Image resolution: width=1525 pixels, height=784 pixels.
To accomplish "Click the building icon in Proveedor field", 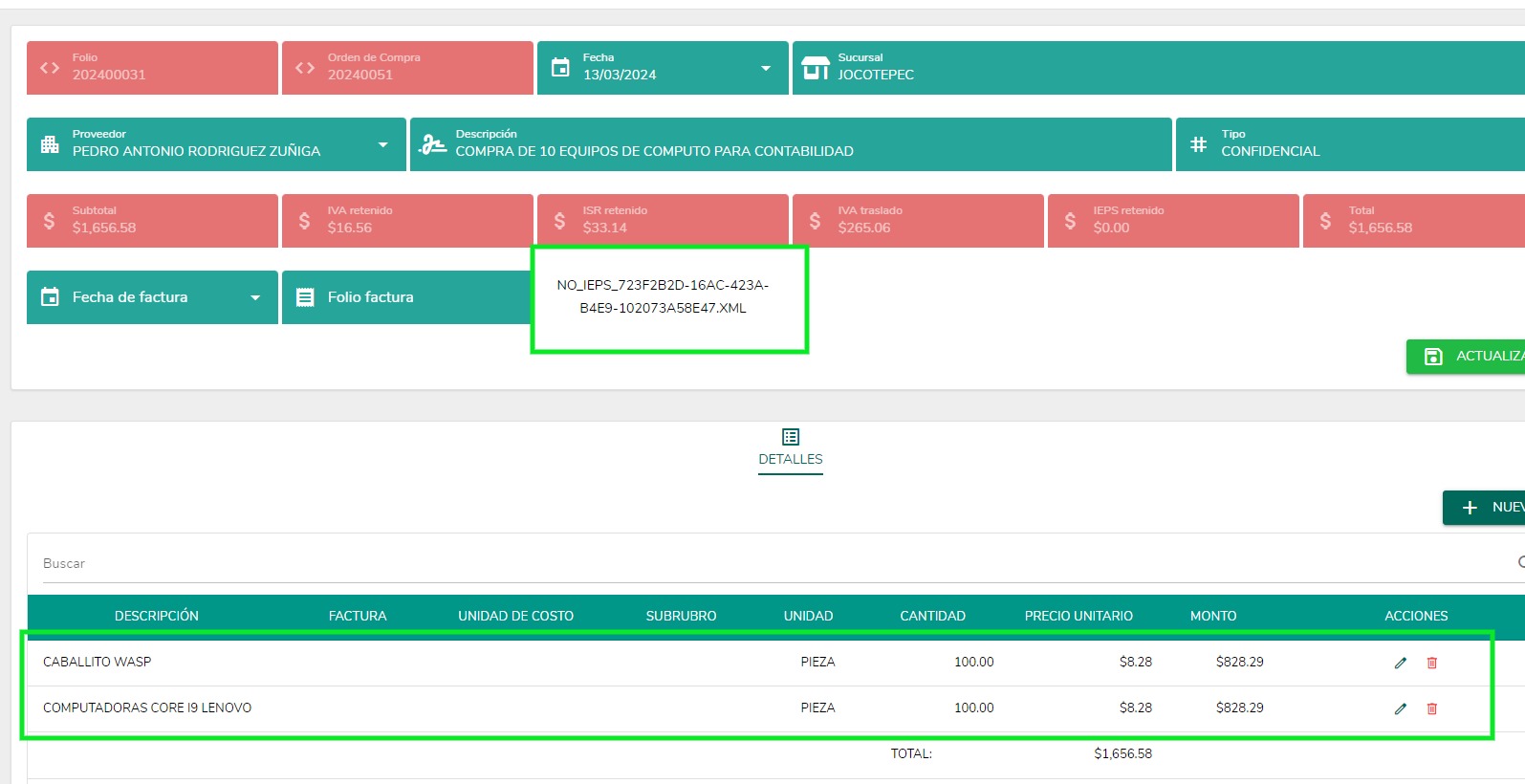I will pyautogui.click(x=50, y=144).
